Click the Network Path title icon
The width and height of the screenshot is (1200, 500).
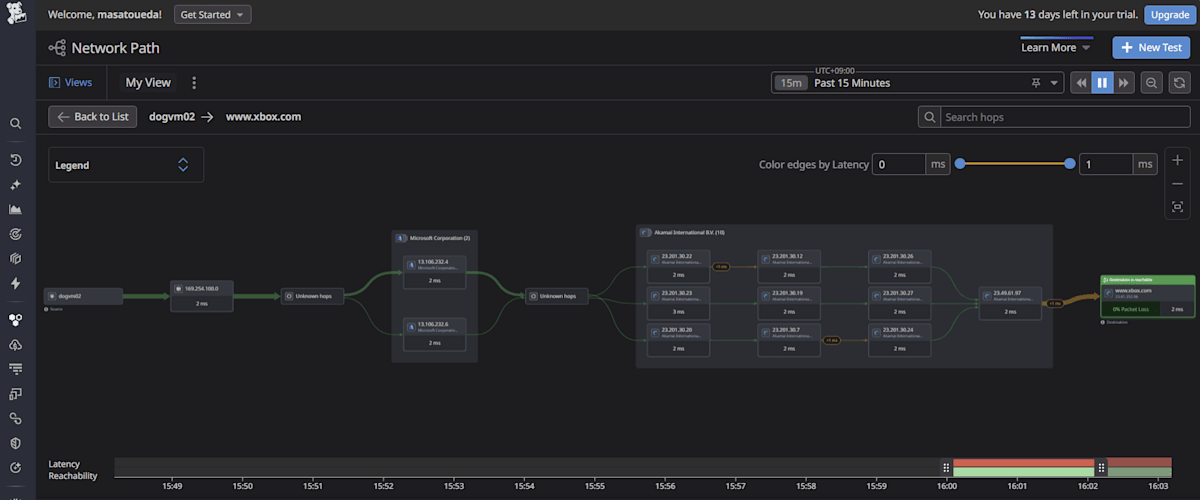point(57,47)
